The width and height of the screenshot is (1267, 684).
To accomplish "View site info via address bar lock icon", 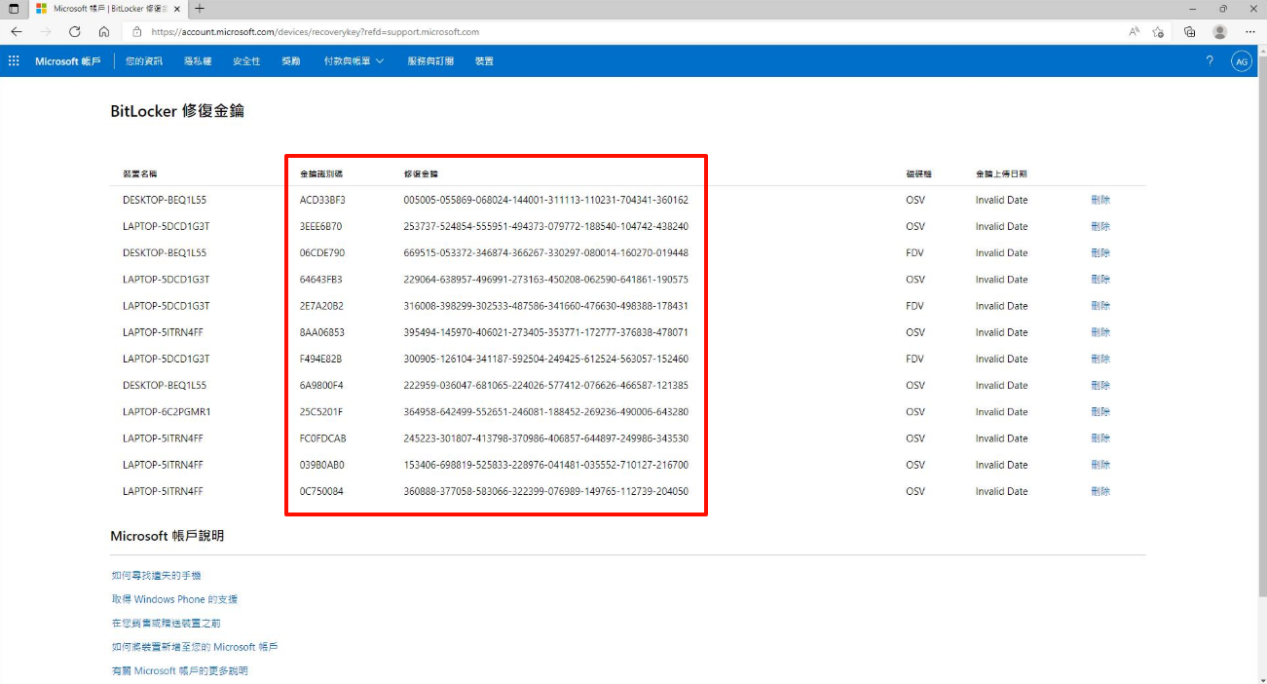I will 137,32.
